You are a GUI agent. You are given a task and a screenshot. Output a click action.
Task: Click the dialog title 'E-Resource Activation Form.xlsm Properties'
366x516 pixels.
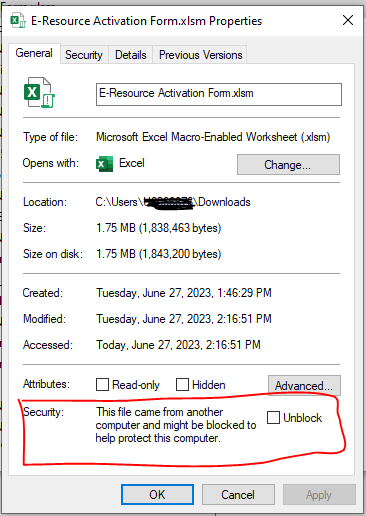(x=147, y=21)
